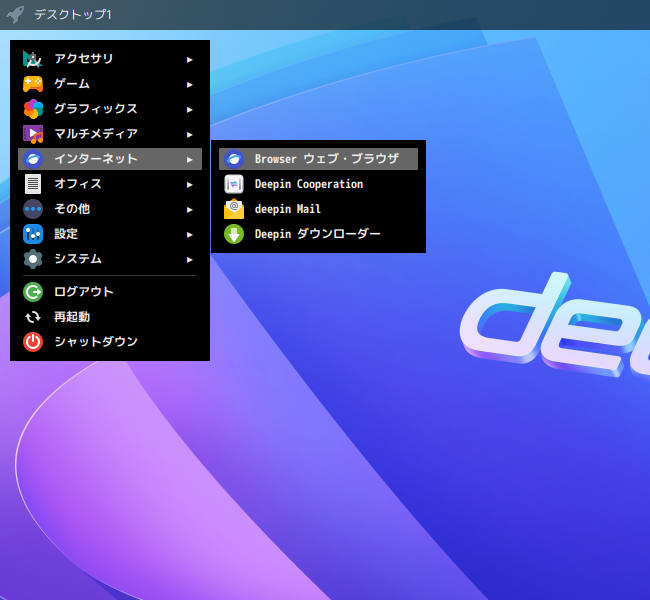Expand the グラフィックス submenu arrow
The image size is (650, 600).
tap(189, 109)
